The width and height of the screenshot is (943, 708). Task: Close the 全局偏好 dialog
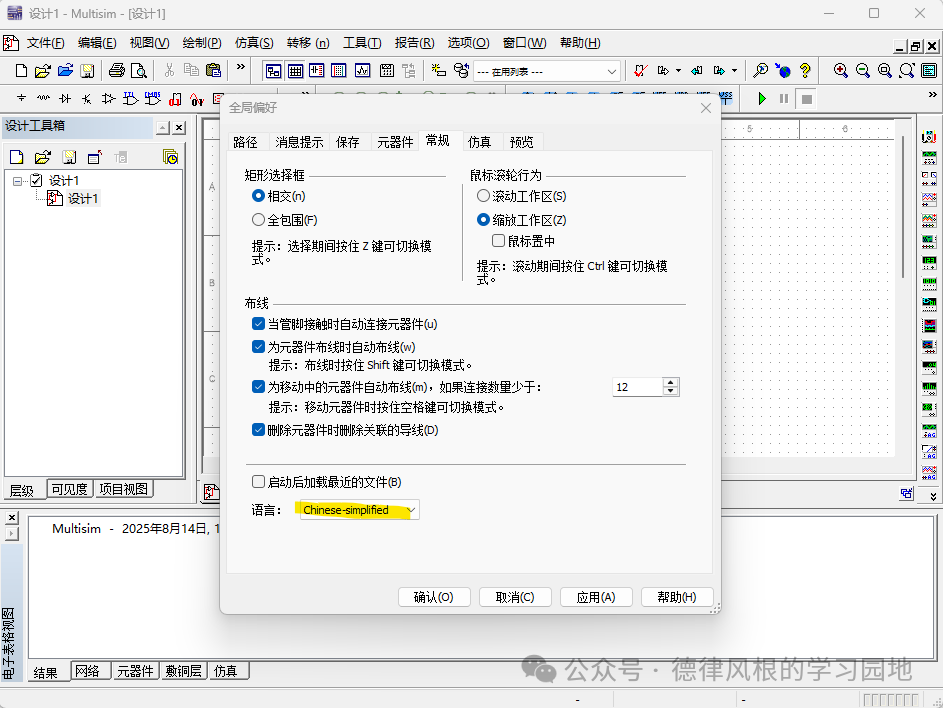(x=706, y=108)
